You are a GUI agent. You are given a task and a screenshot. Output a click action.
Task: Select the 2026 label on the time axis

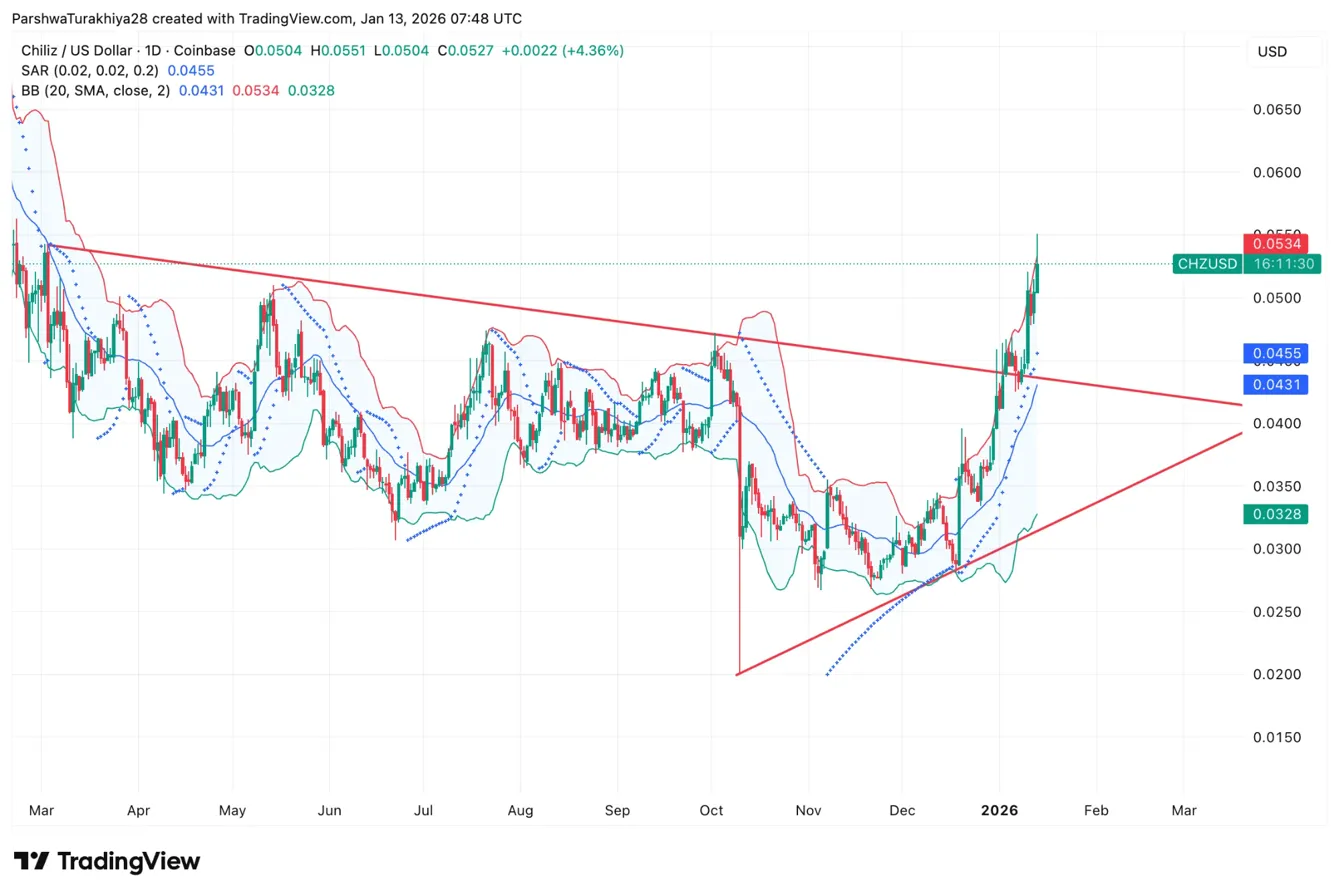click(999, 811)
